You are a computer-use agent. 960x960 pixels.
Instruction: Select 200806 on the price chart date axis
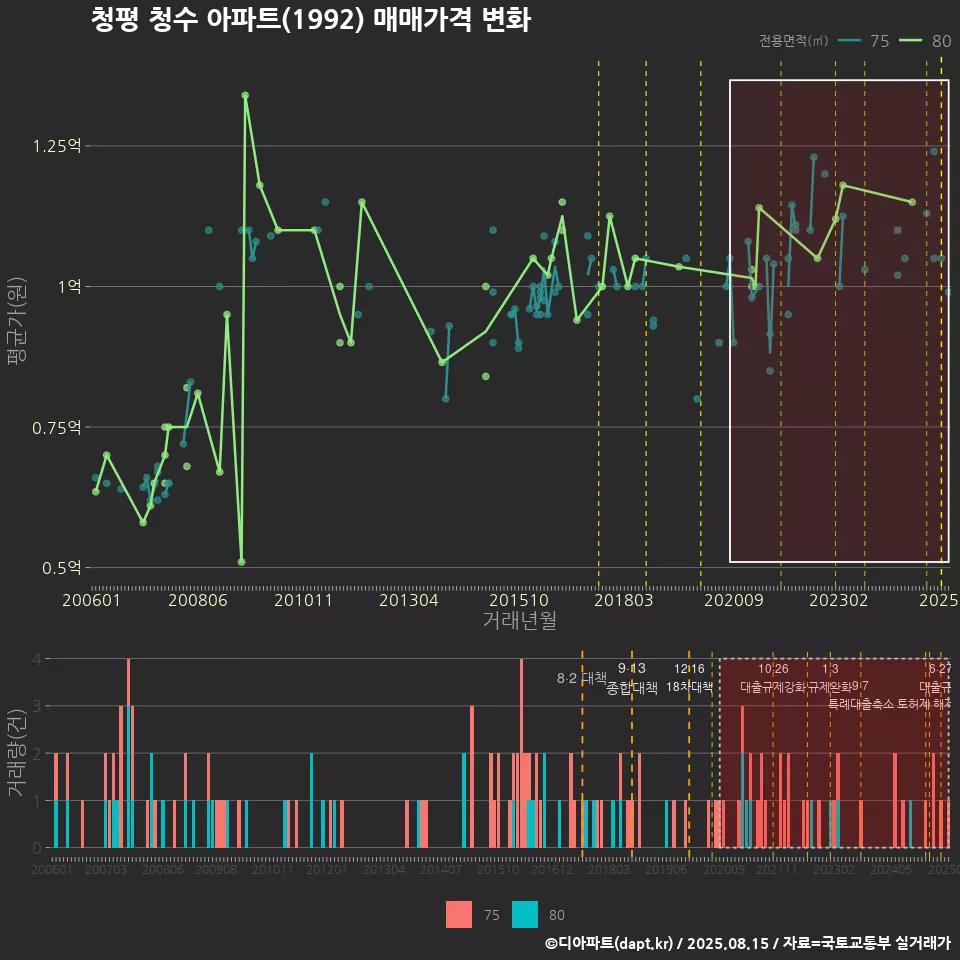[x=198, y=600]
